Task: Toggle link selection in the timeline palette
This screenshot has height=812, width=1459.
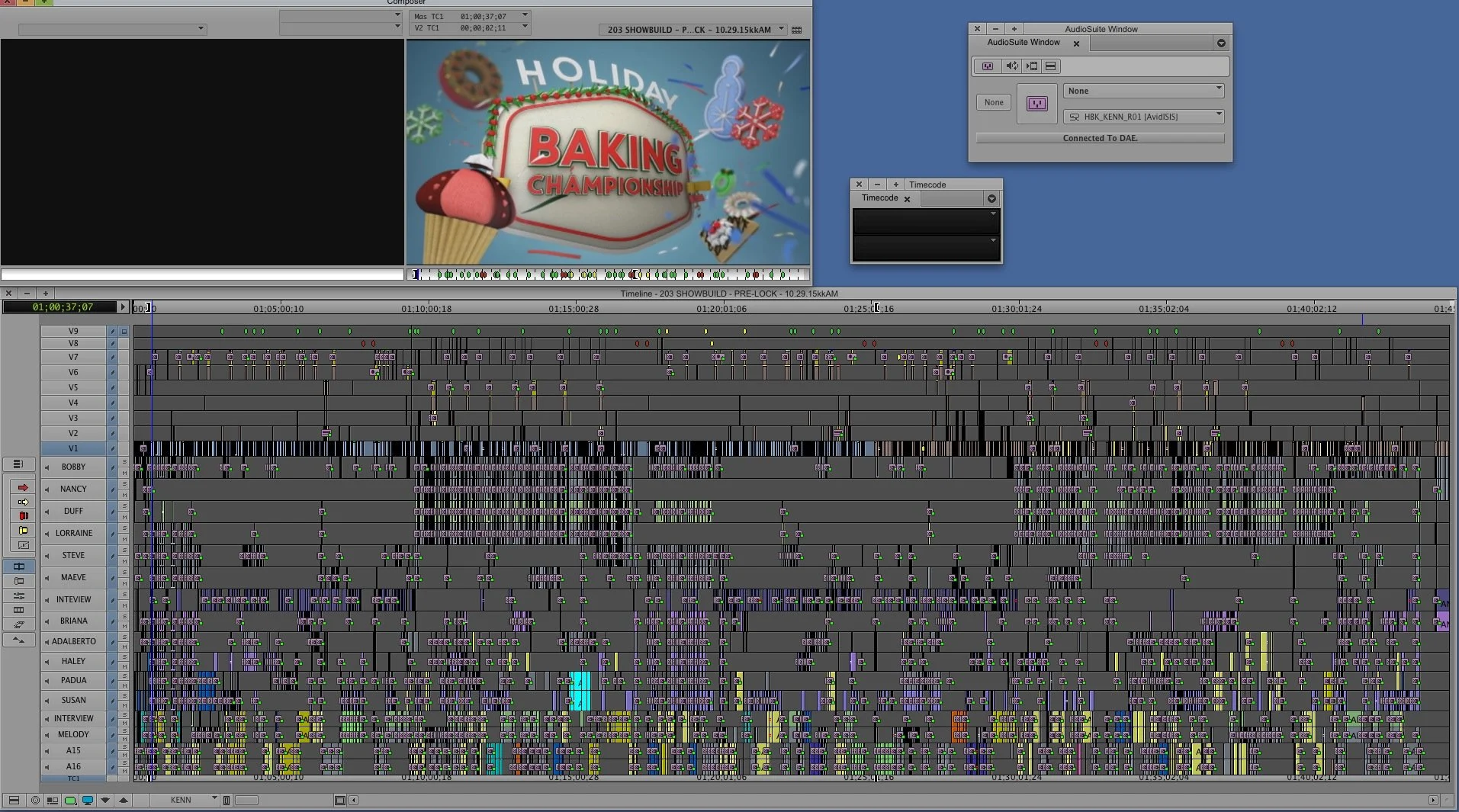Action: pyautogui.click(x=19, y=566)
